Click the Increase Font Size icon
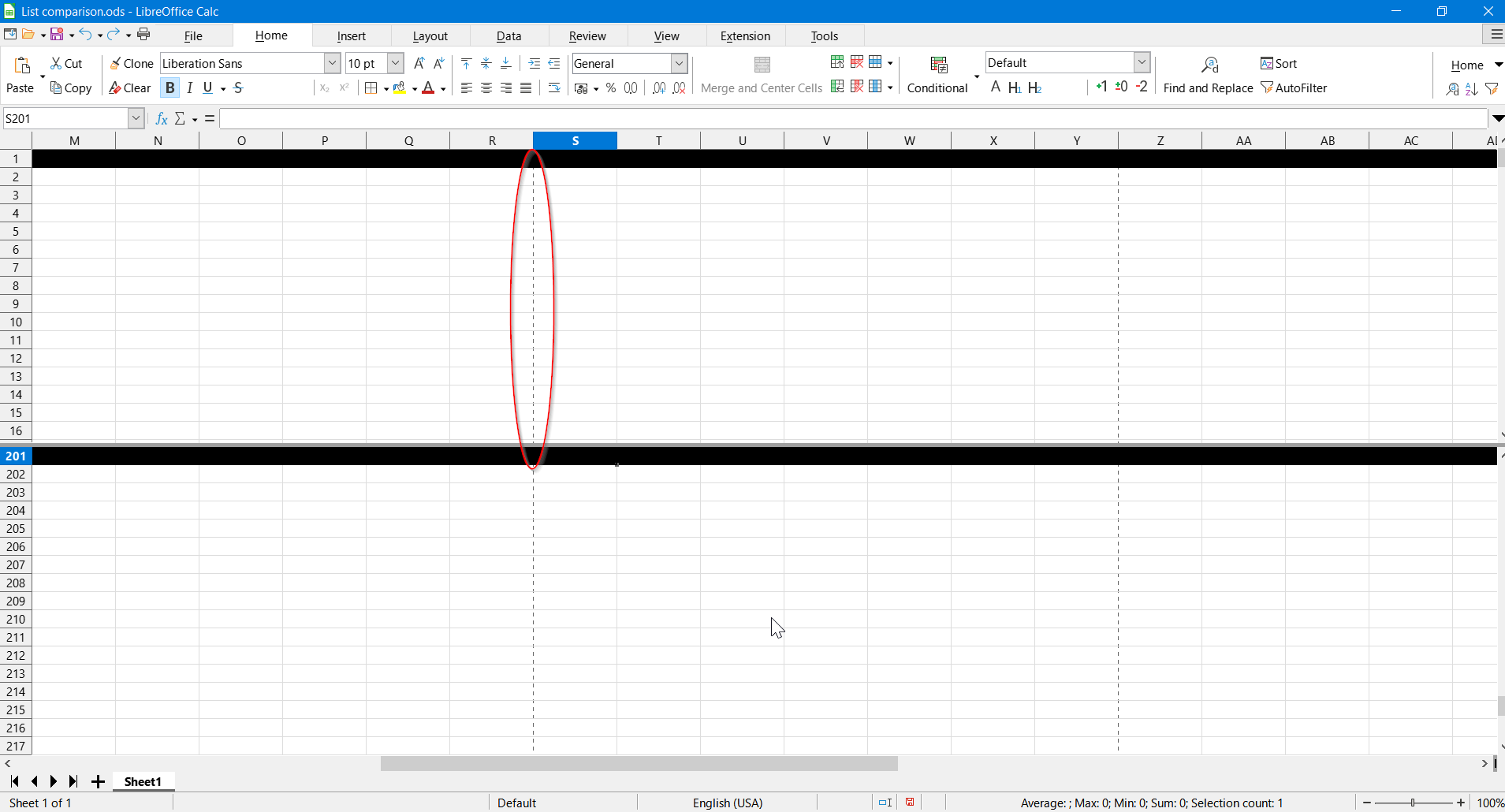The width and height of the screenshot is (1505, 812). [419, 63]
